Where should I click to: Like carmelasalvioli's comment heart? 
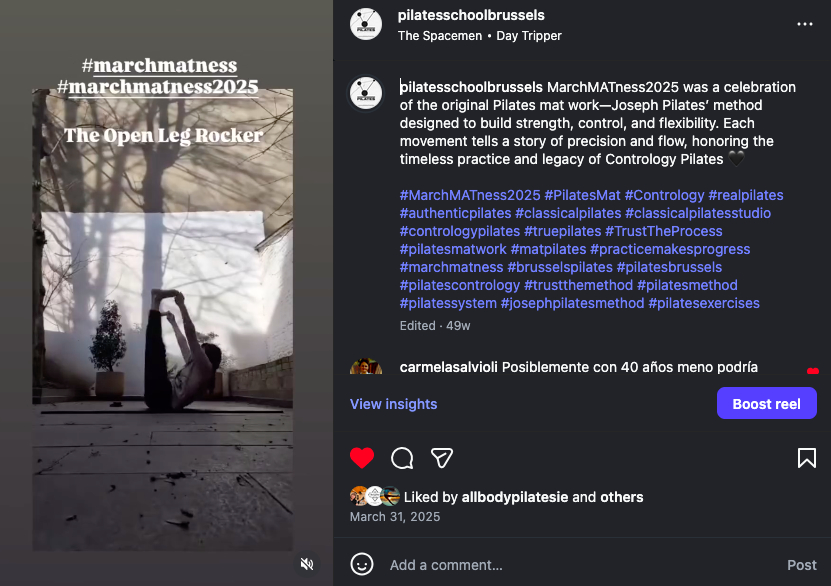point(812,371)
